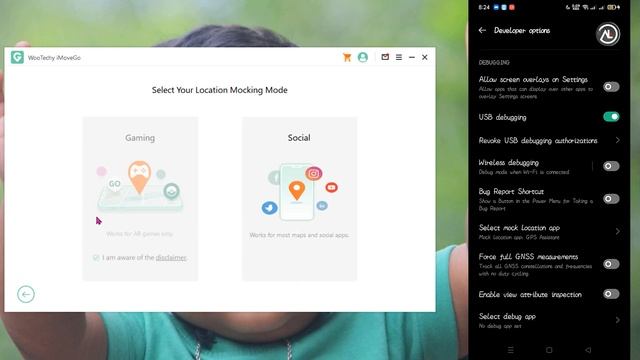Click the Twitter bird icon in Social illustration
640x360 pixels.
(269, 208)
